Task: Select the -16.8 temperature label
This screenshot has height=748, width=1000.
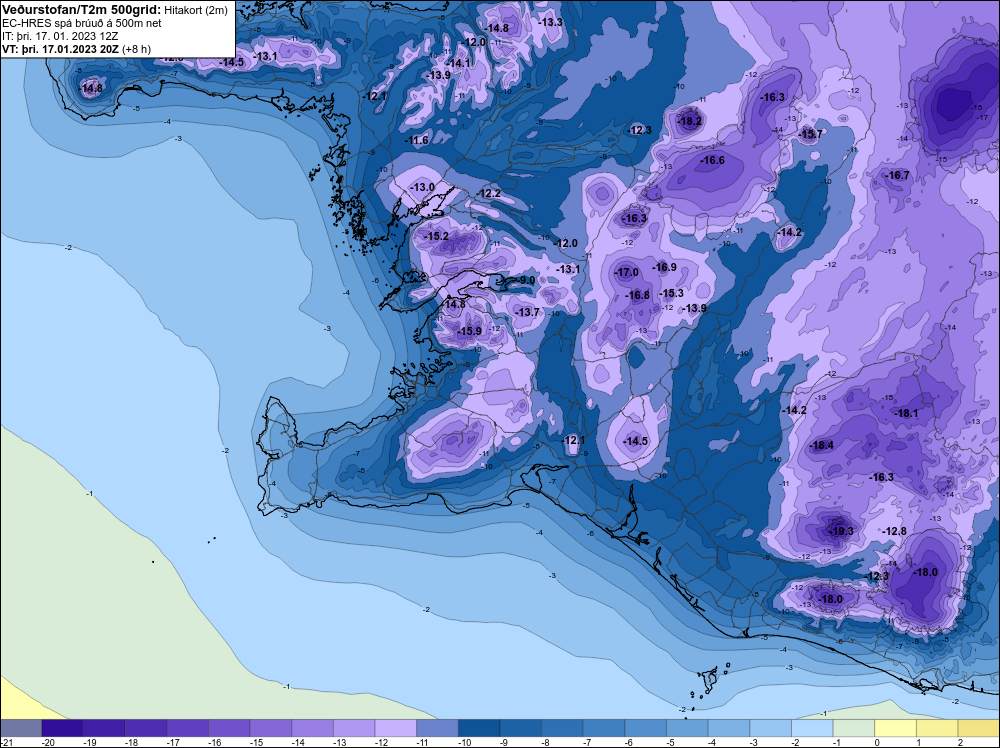Action: tap(637, 295)
